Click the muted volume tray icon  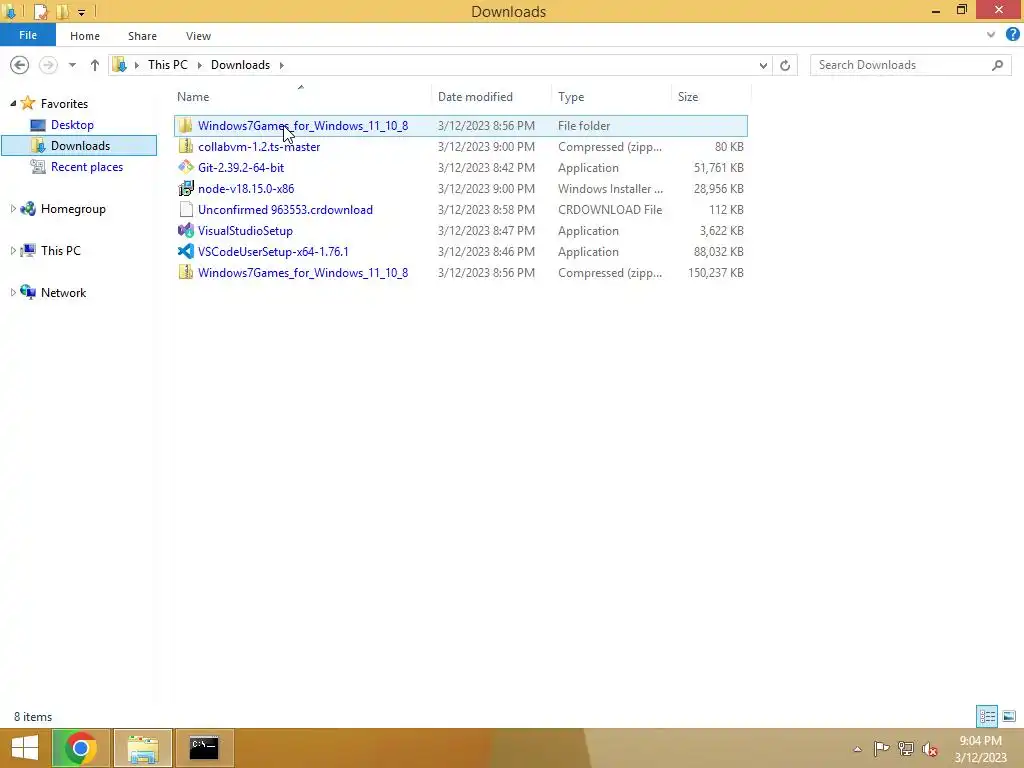click(x=929, y=748)
